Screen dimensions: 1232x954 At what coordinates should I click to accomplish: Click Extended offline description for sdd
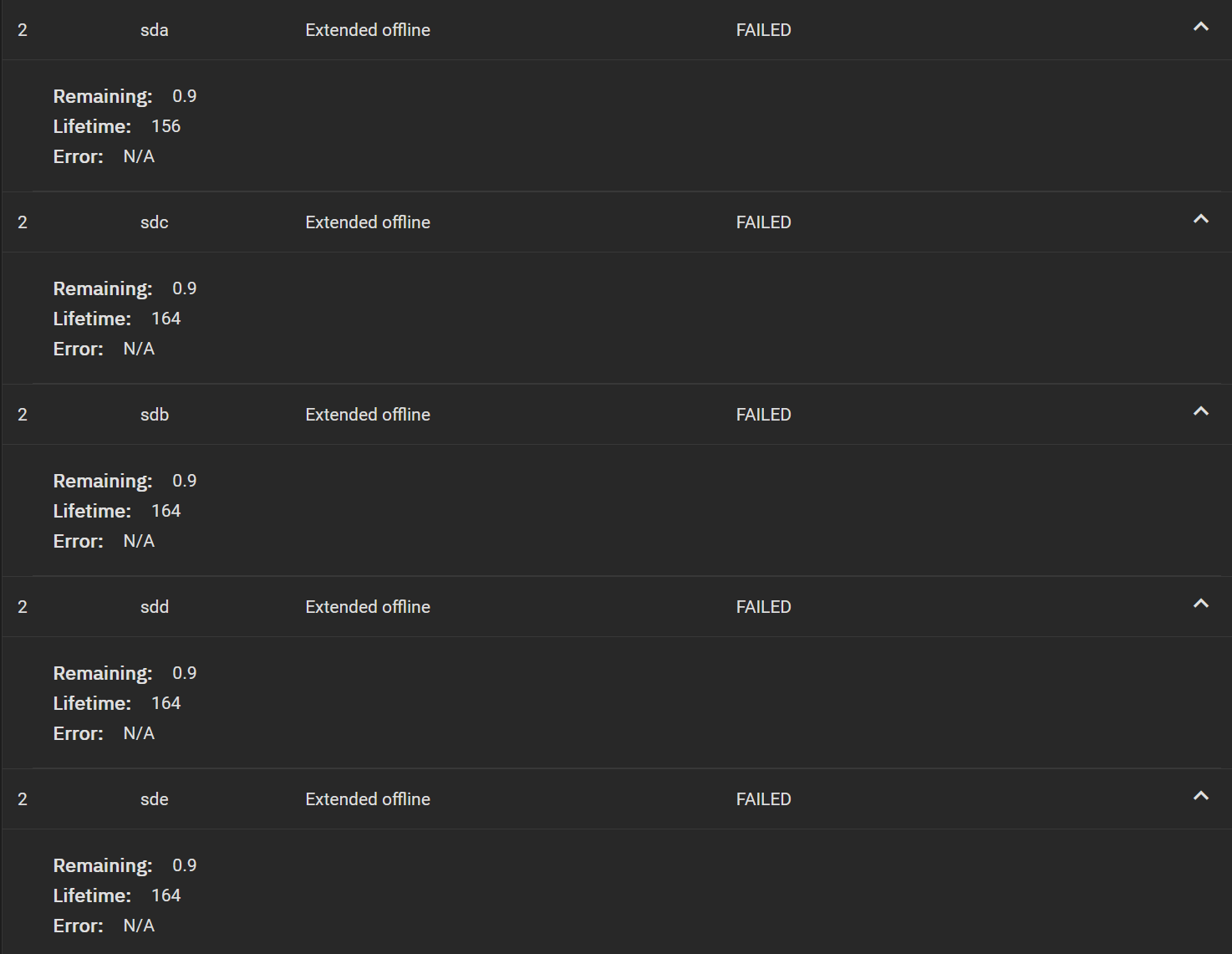click(x=368, y=607)
